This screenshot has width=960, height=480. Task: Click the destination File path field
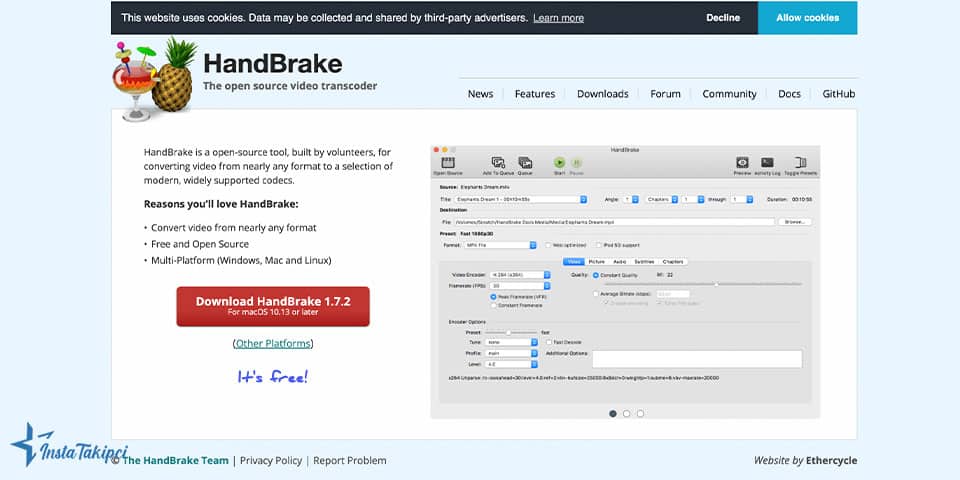click(615, 222)
